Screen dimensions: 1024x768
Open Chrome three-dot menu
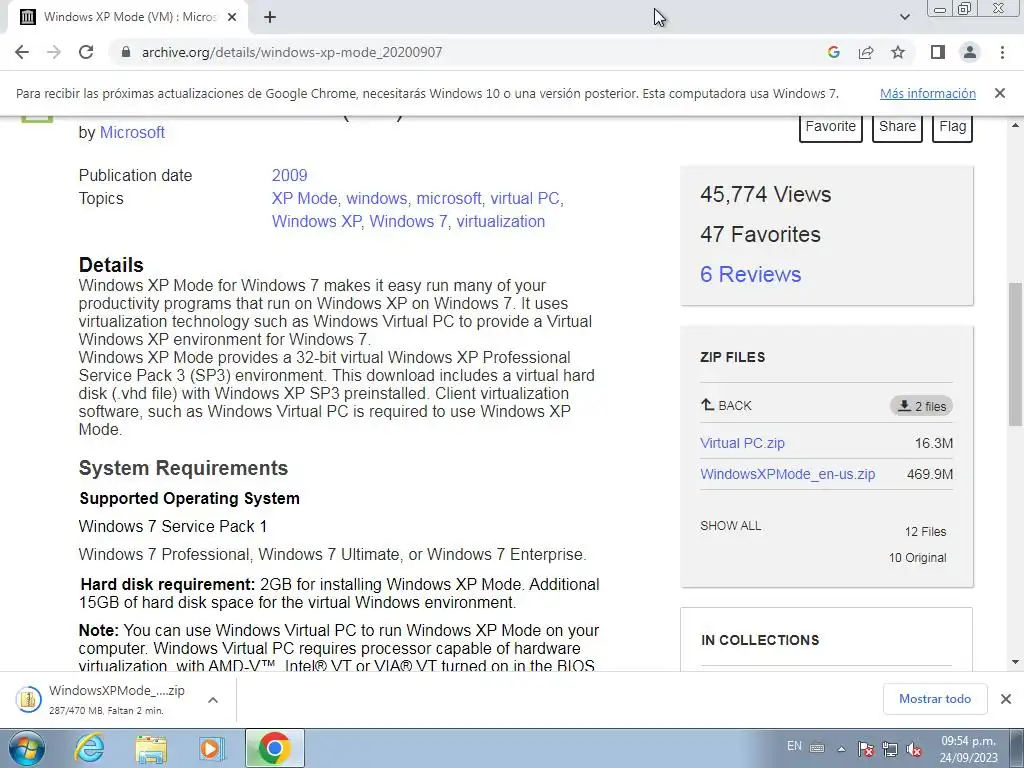click(1002, 52)
